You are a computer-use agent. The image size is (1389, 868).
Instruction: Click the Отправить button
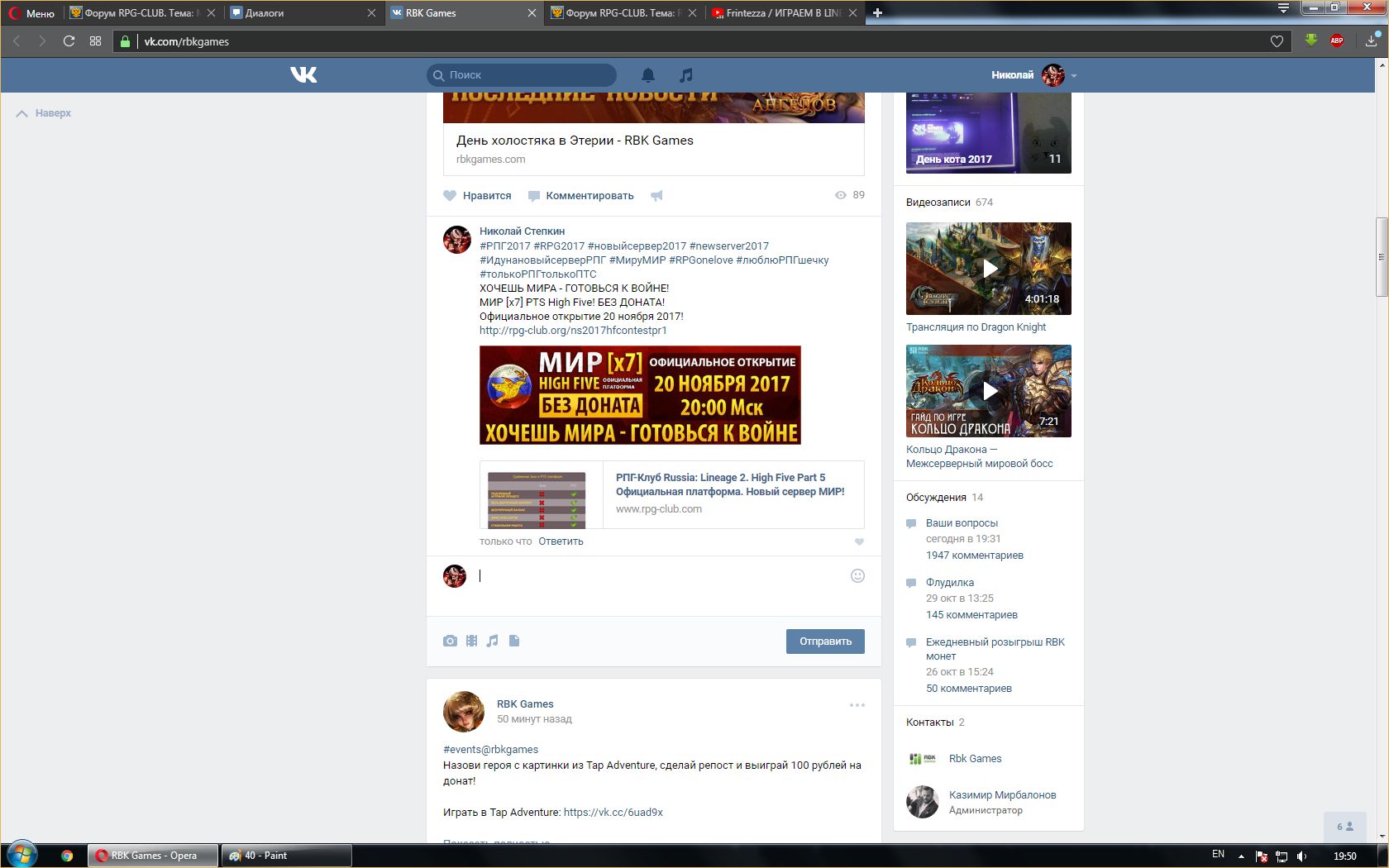(825, 641)
